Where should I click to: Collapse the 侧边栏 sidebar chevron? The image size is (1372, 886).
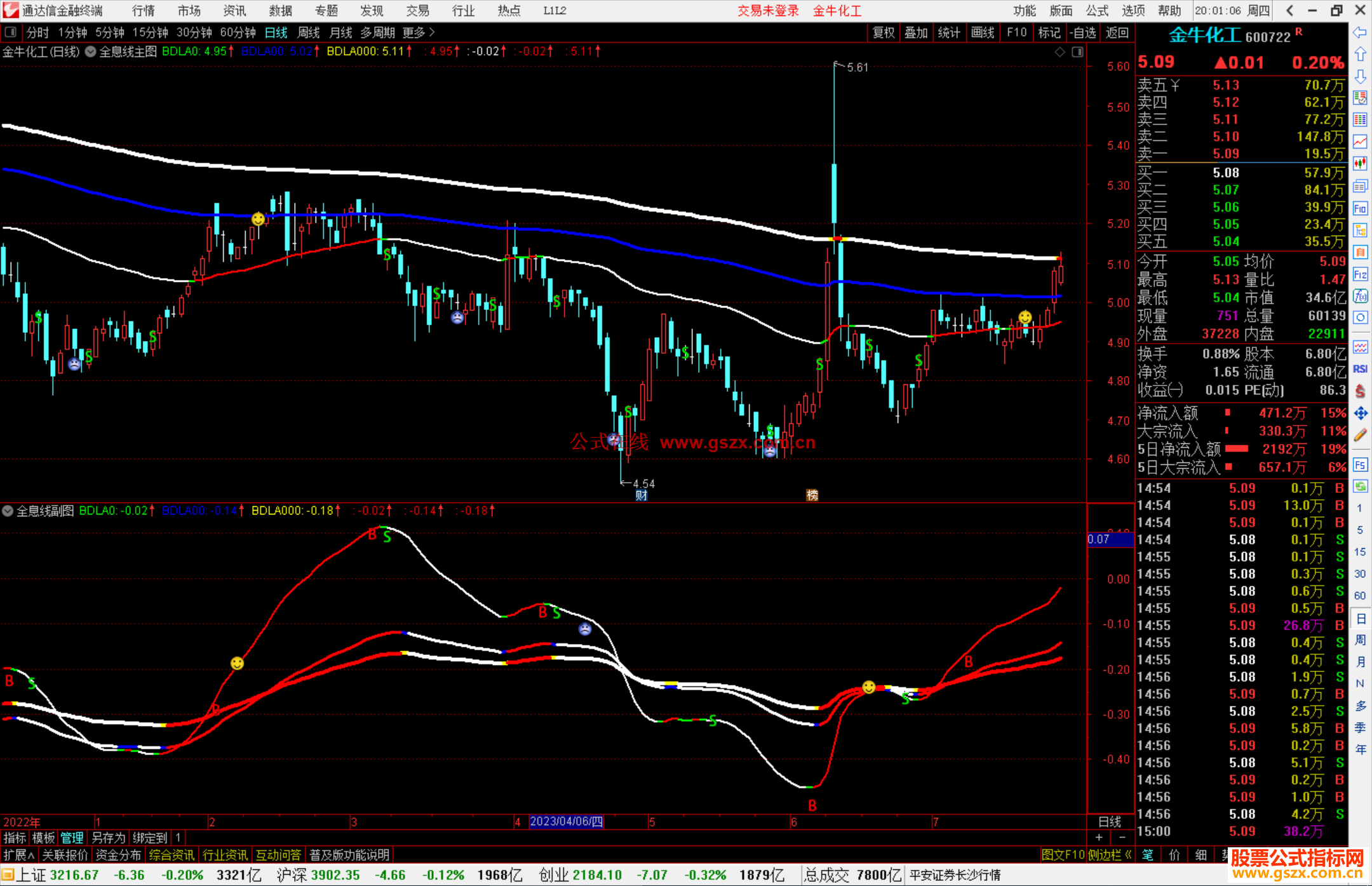point(1128,855)
